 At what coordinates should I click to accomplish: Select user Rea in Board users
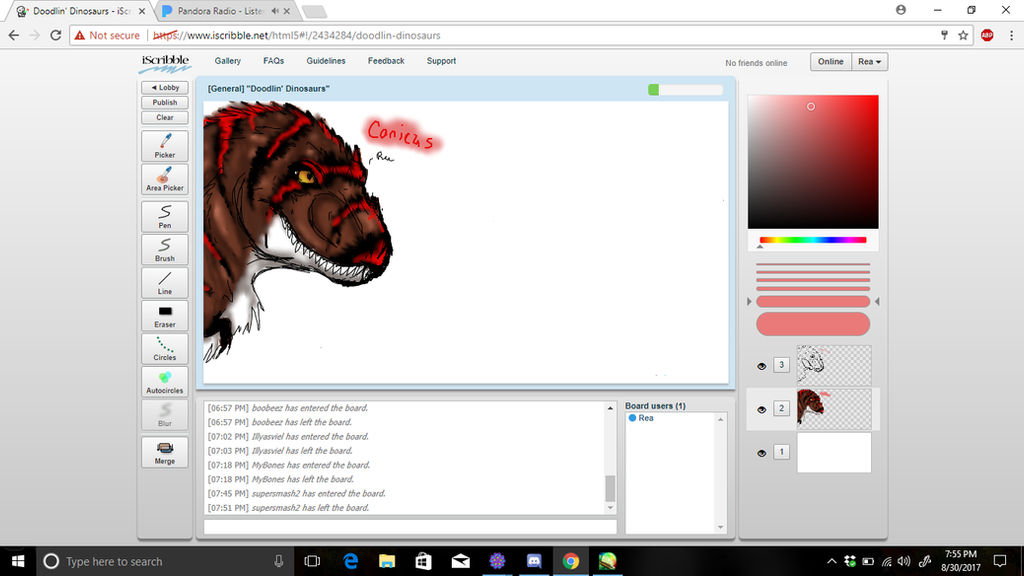pyautogui.click(x=646, y=418)
